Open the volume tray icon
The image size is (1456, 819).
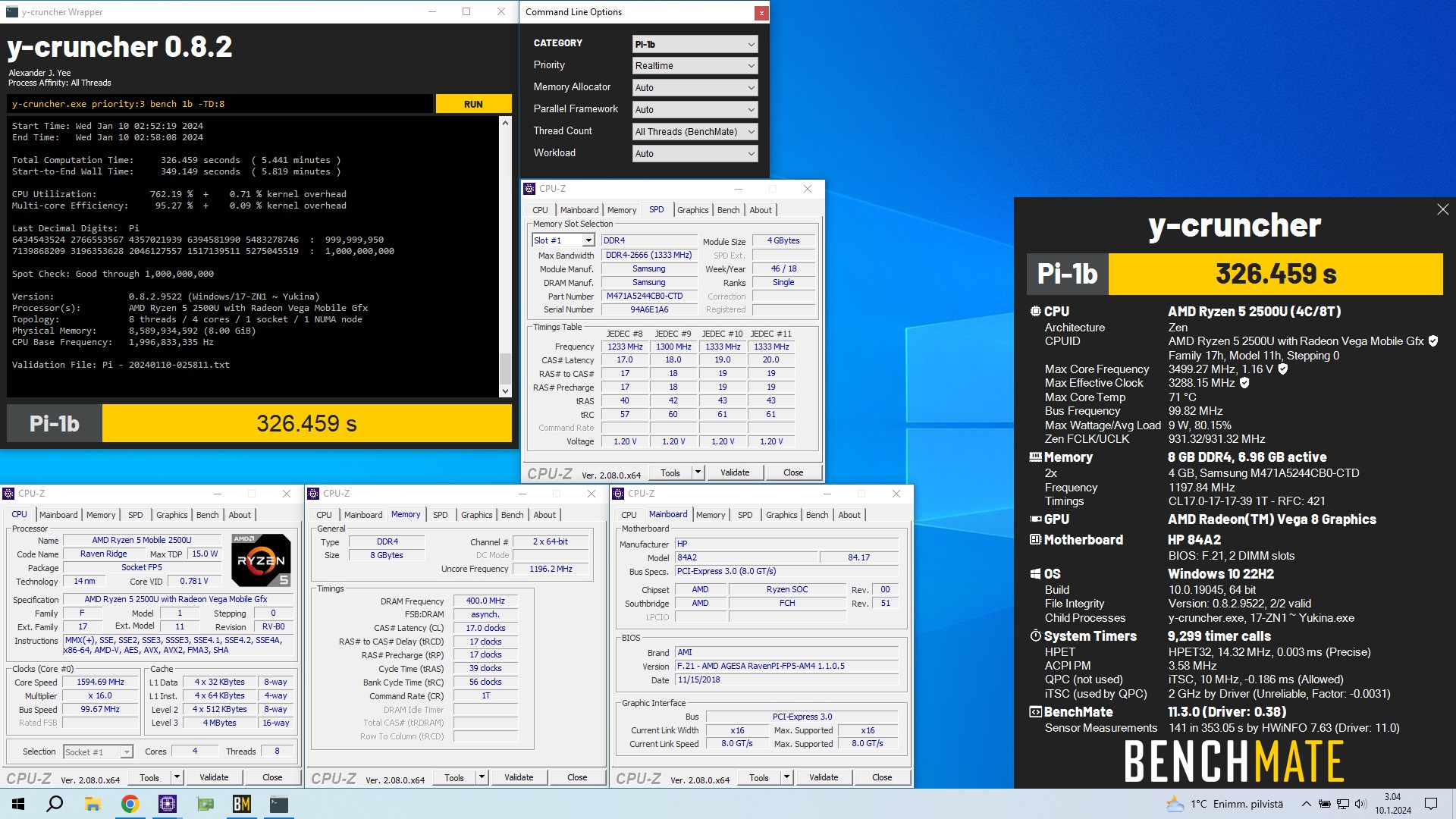coord(1360,804)
